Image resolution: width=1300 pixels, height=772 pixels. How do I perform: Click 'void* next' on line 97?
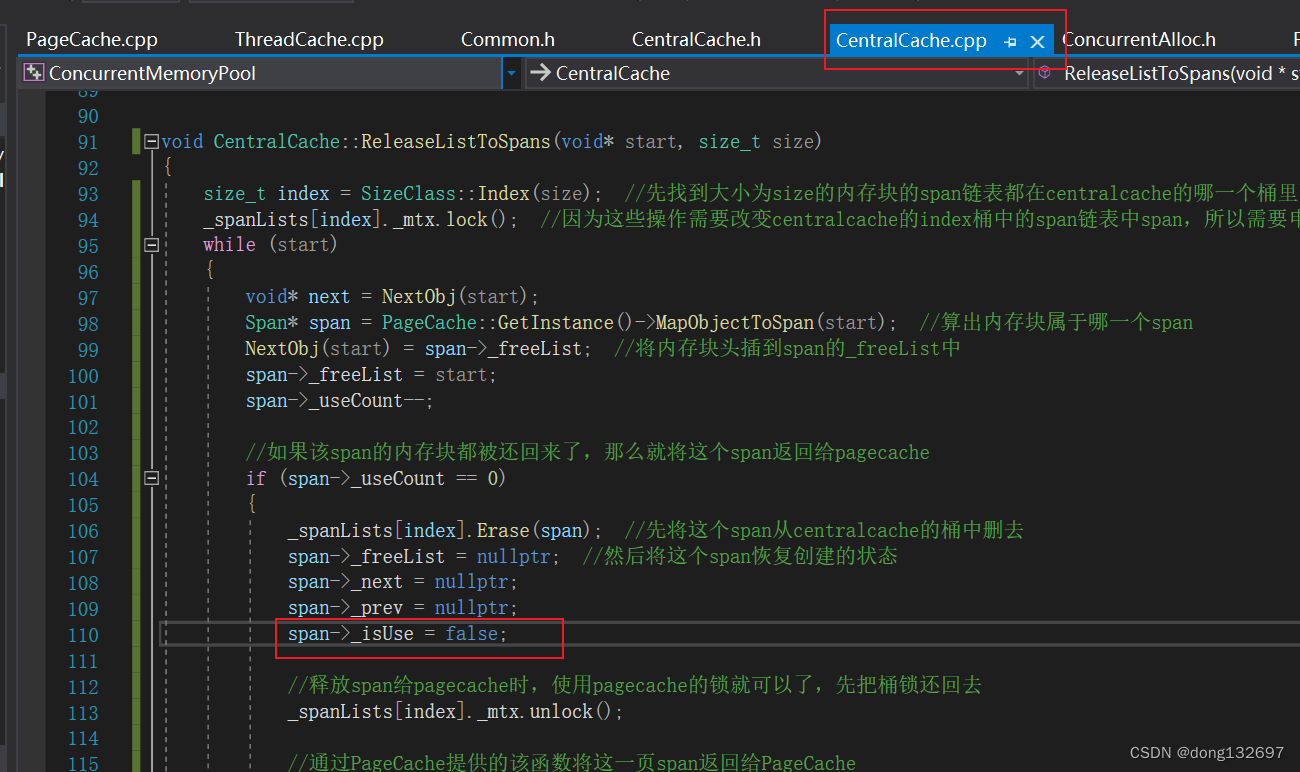click(298, 297)
